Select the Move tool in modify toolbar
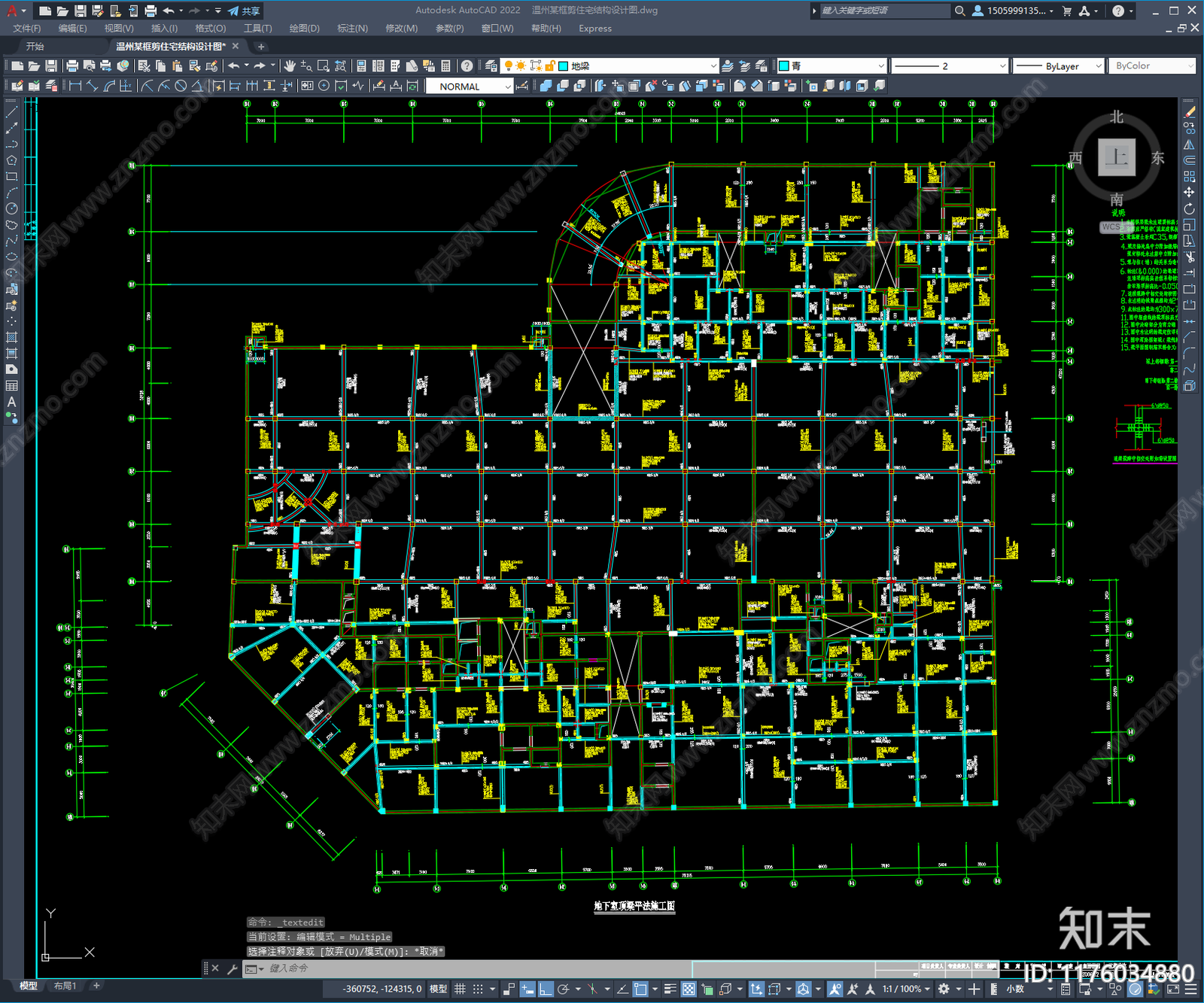Image resolution: width=1204 pixels, height=1003 pixels. tap(1189, 193)
